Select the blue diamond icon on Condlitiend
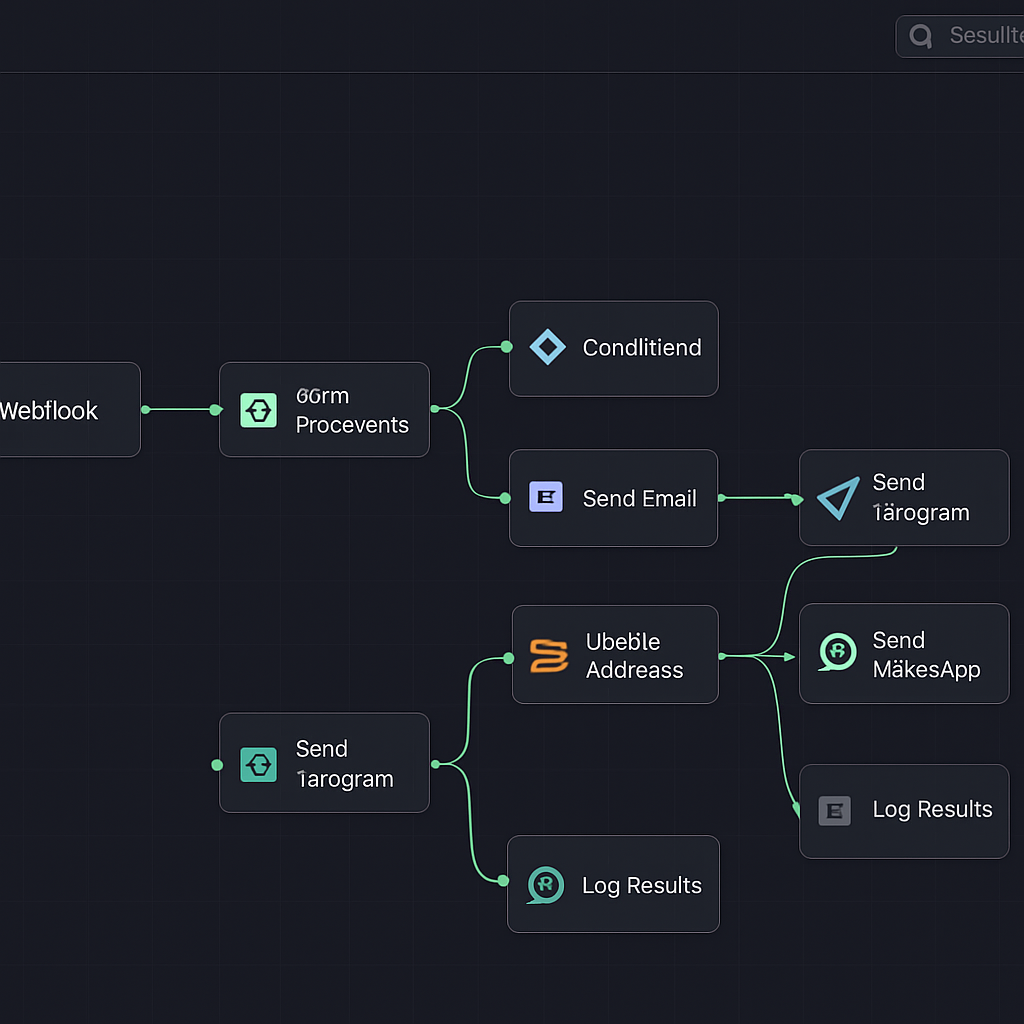 (x=547, y=347)
